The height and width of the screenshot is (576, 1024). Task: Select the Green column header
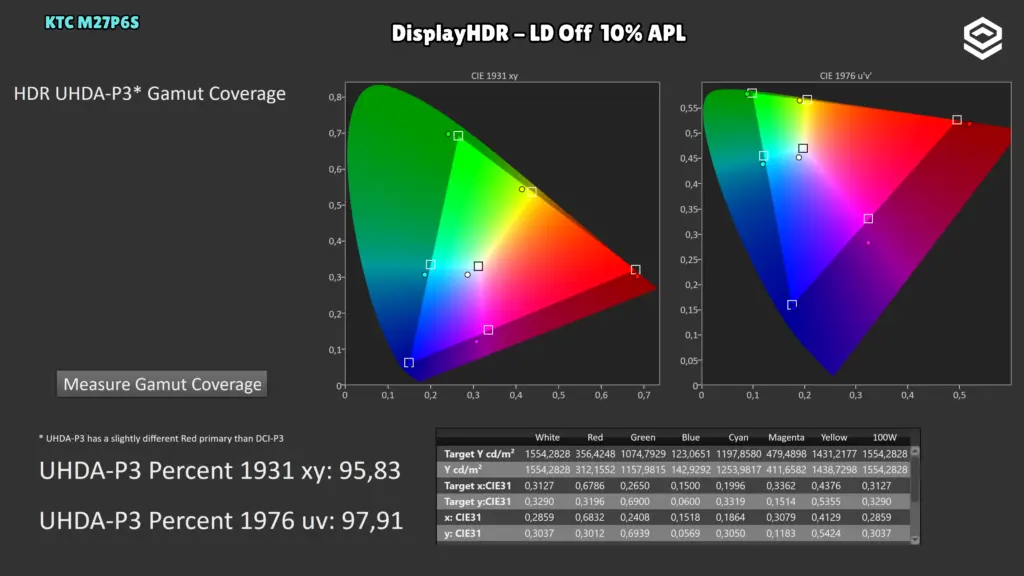point(643,438)
